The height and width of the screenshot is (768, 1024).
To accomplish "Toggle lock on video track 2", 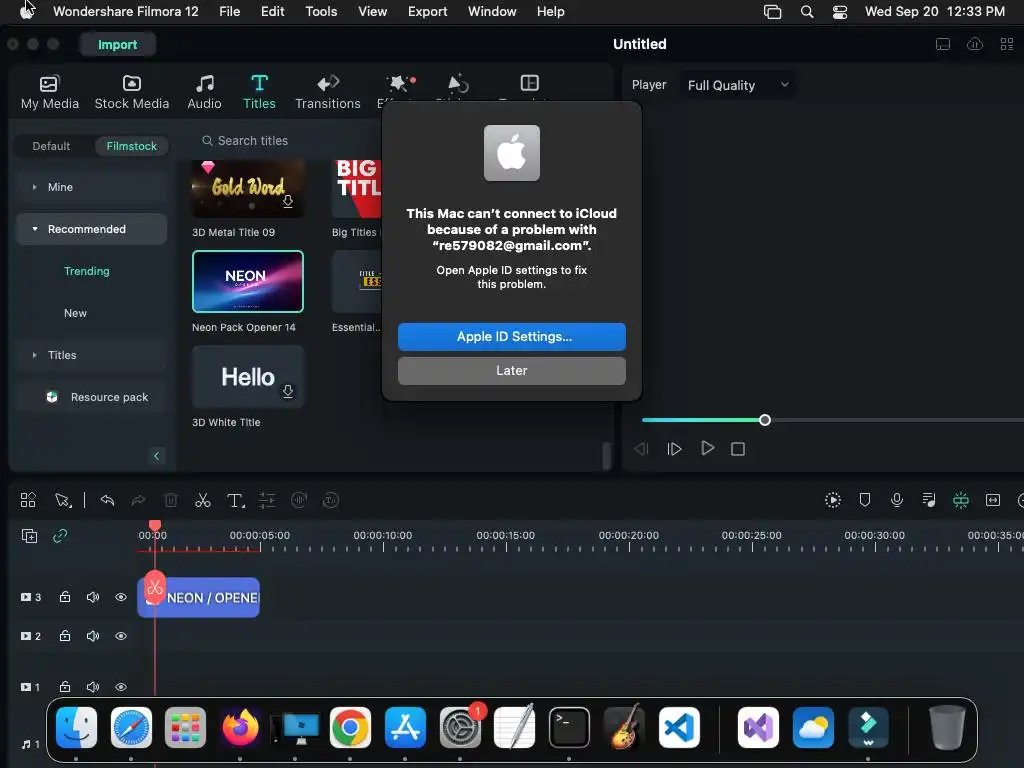I will click(65, 636).
